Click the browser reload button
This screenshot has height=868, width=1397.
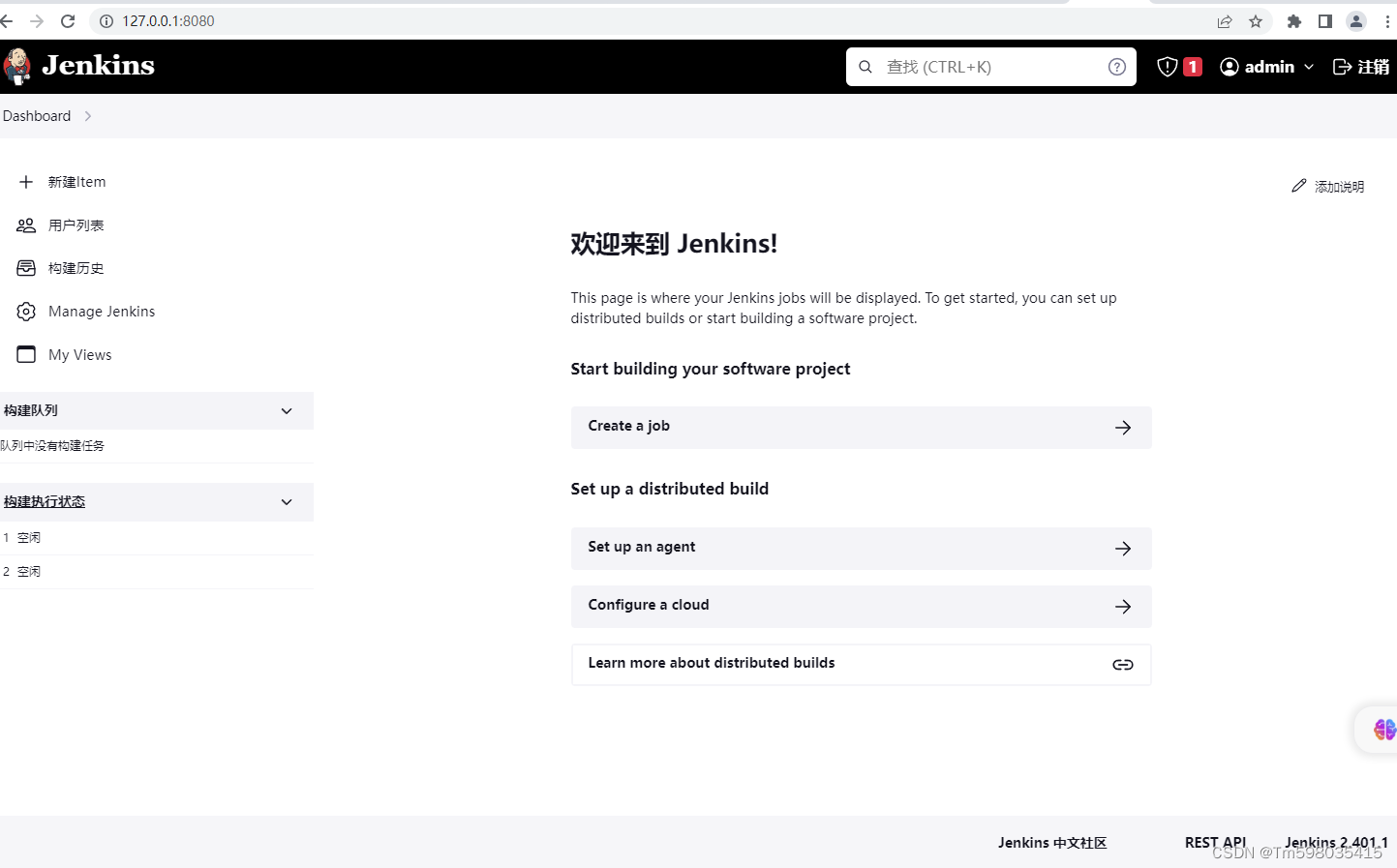[x=68, y=21]
